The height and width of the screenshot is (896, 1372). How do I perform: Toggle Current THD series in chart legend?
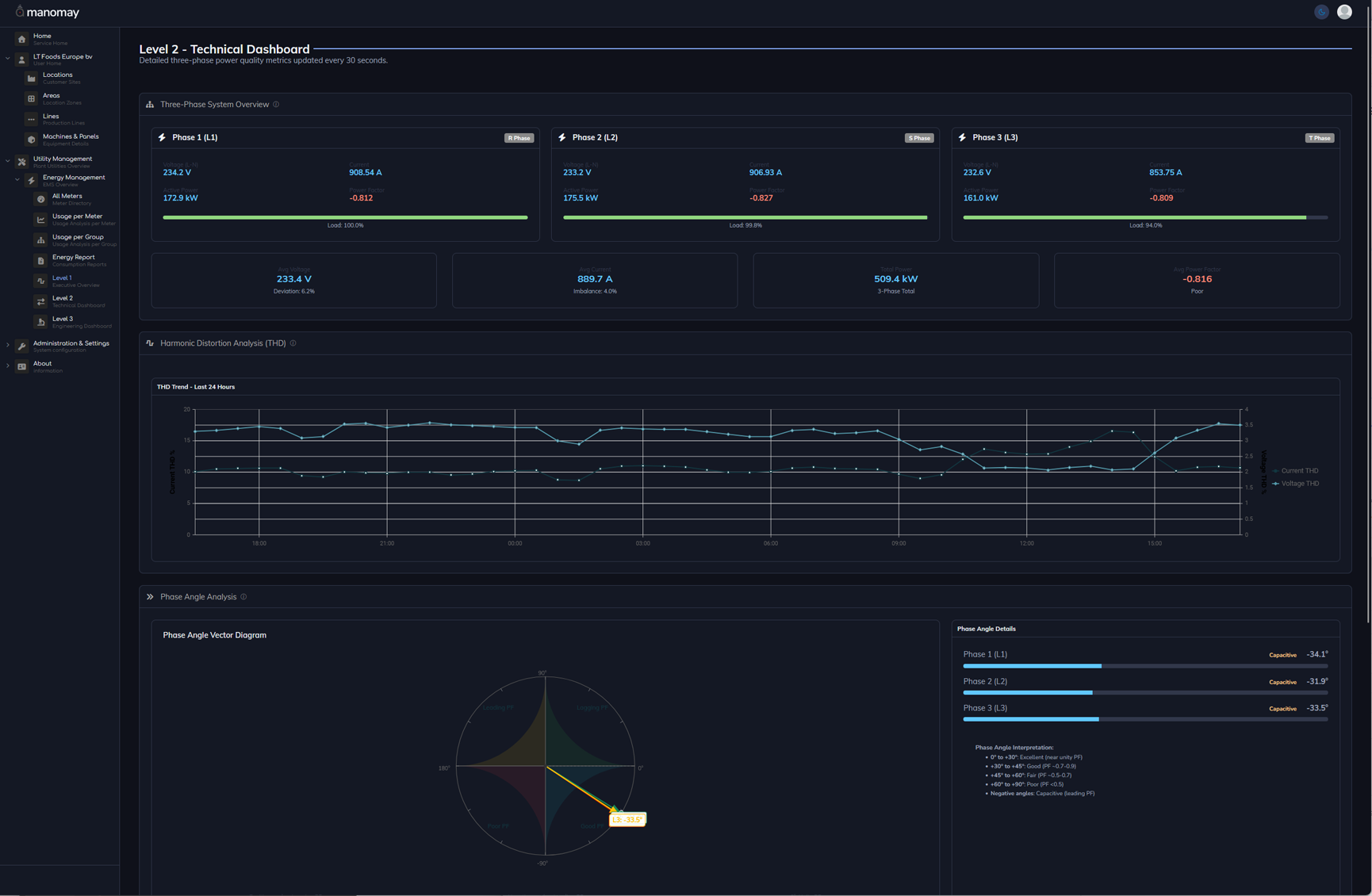(1296, 471)
